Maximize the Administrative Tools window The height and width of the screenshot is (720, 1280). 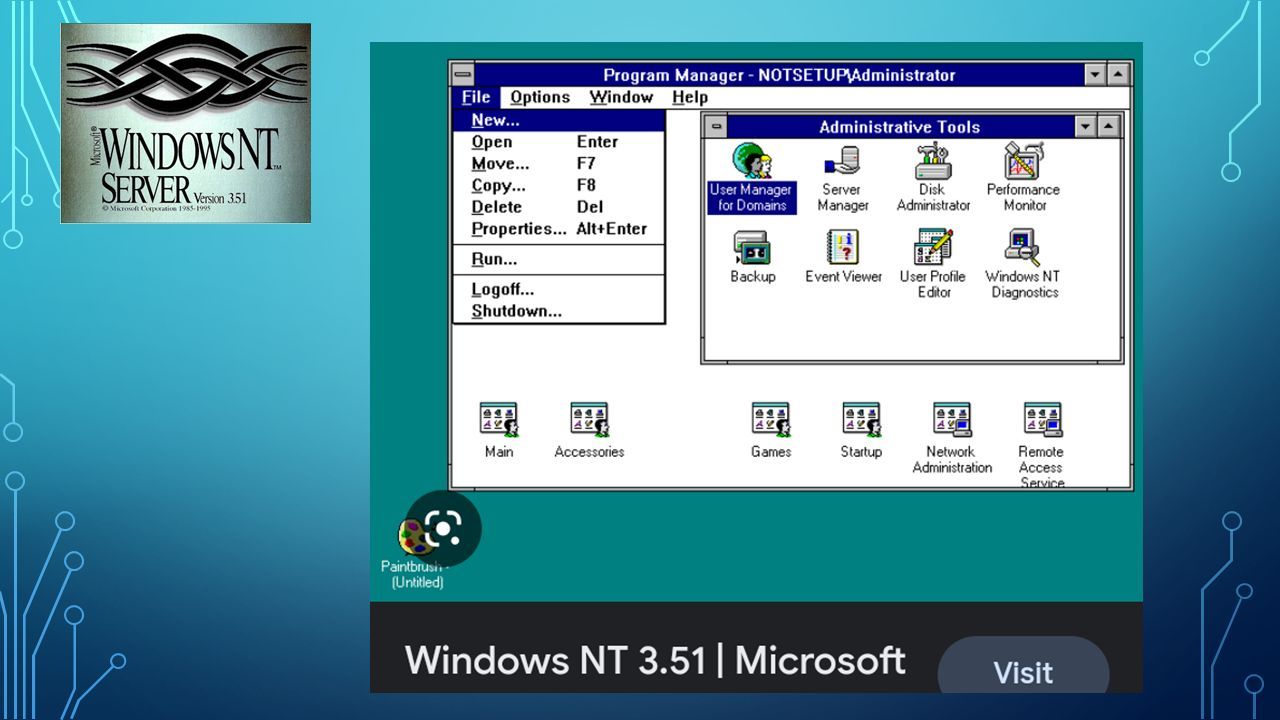click(1109, 127)
